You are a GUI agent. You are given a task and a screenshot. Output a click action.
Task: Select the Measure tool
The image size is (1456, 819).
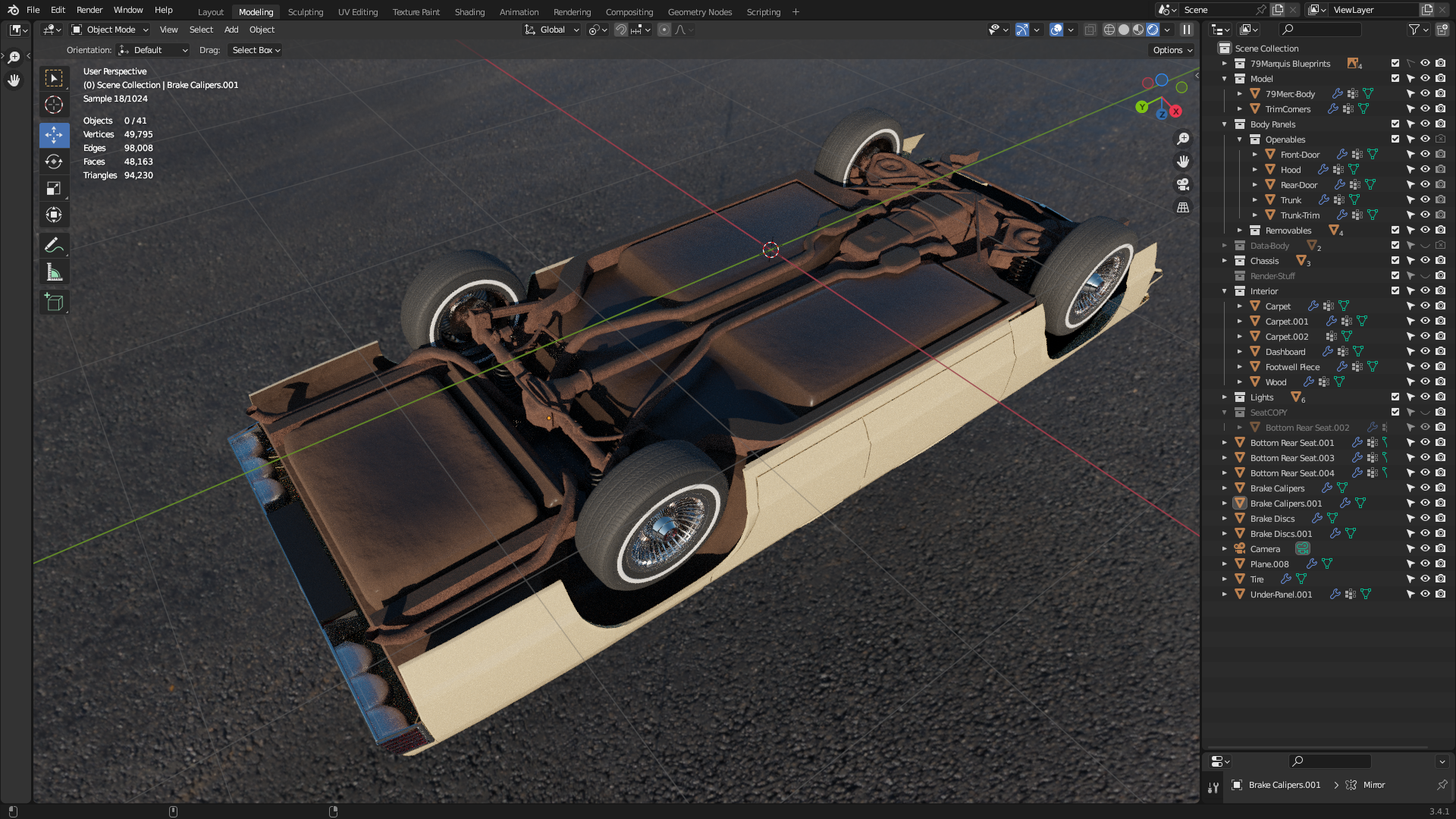point(54,272)
